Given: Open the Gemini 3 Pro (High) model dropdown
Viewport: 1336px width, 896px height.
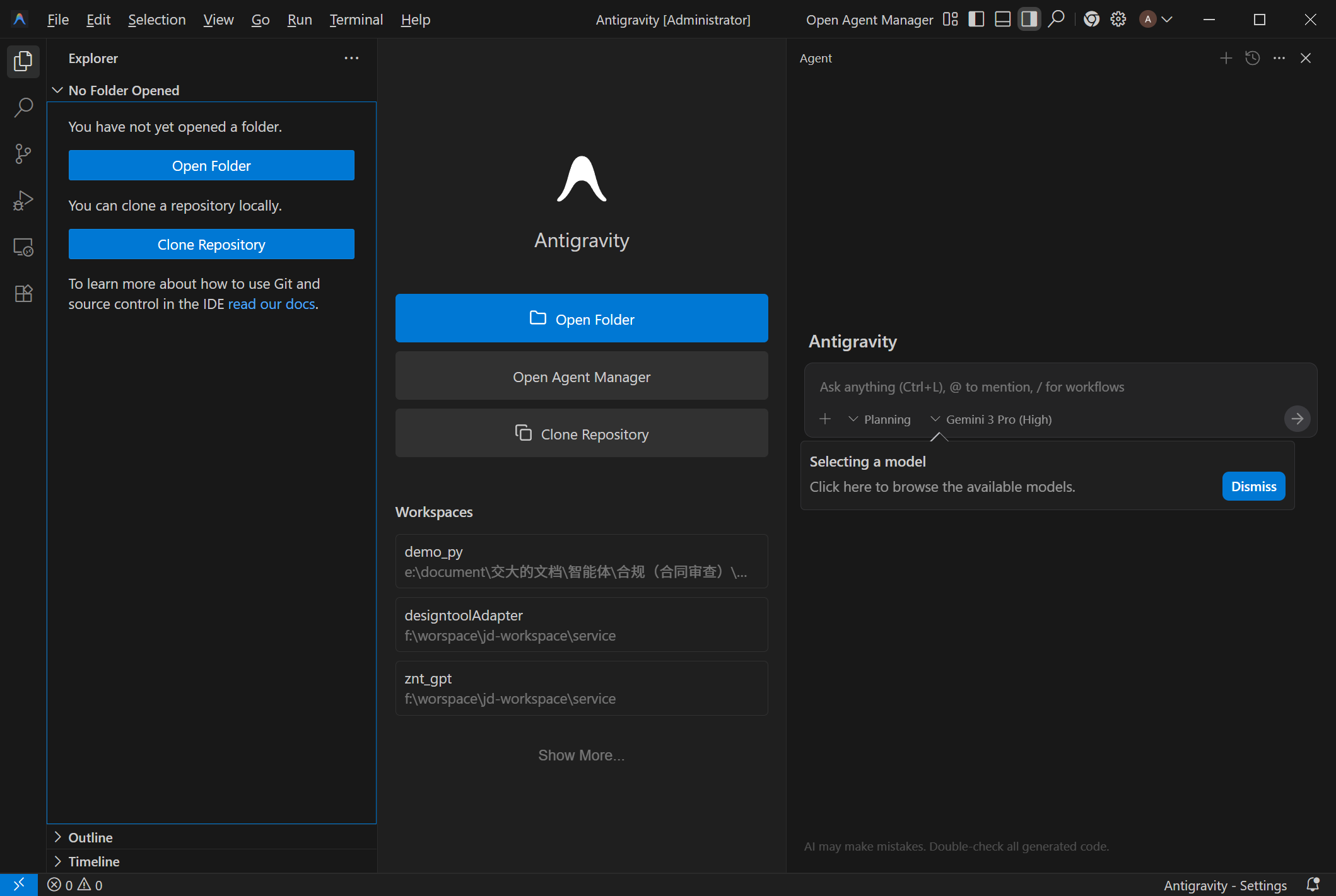Looking at the screenshot, I should pos(990,419).
